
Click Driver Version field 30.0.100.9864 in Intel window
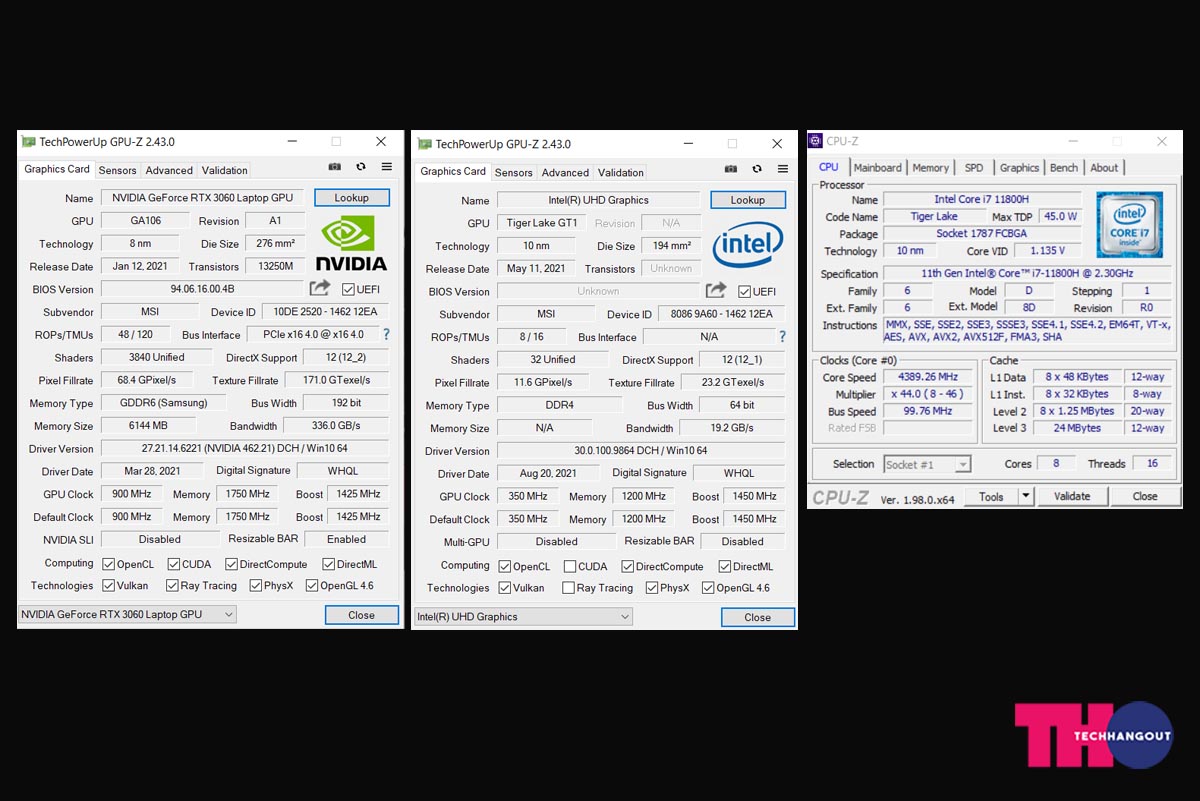[641, 451]
